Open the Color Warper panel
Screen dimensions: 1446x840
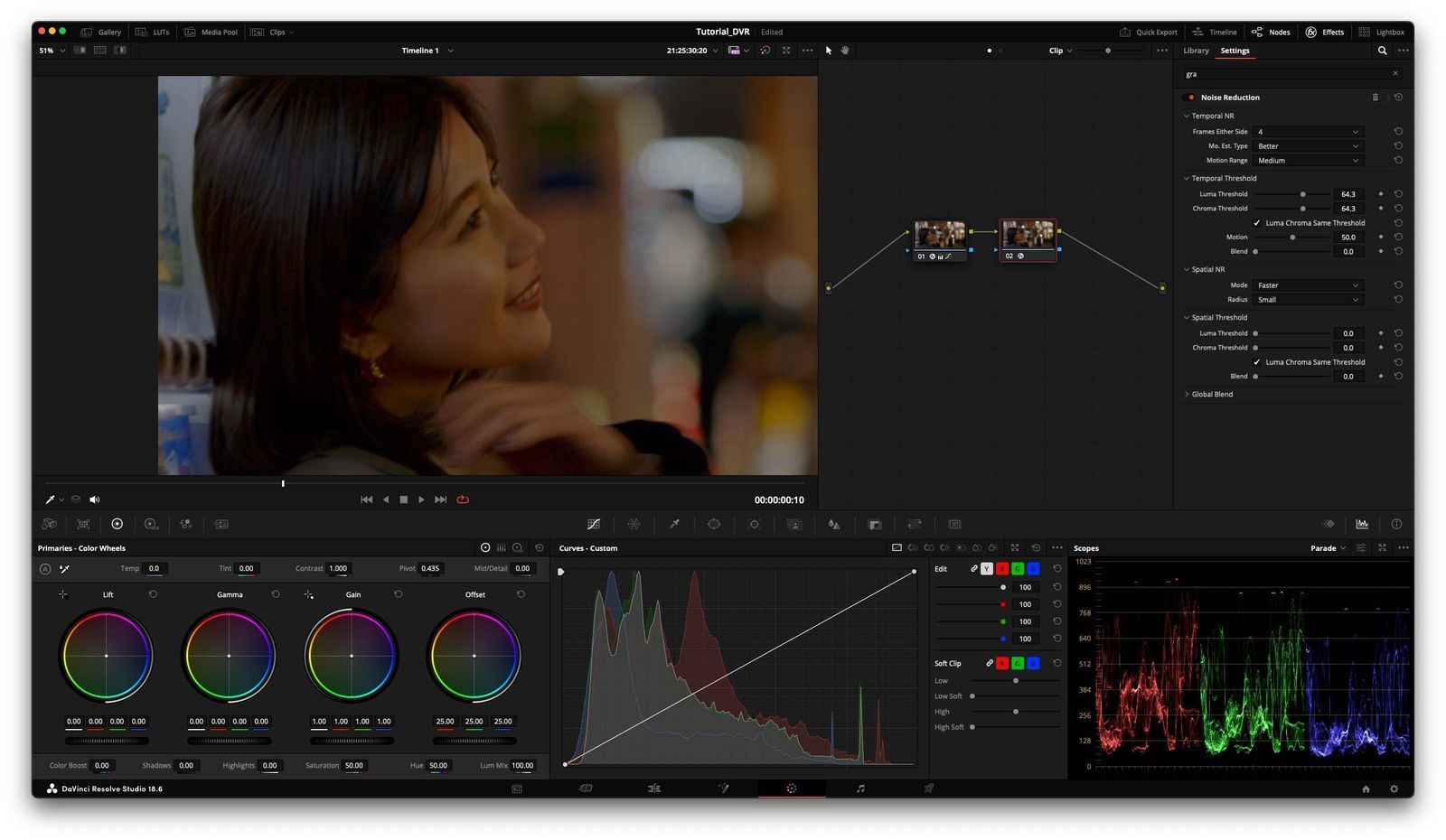click(635, 524)
